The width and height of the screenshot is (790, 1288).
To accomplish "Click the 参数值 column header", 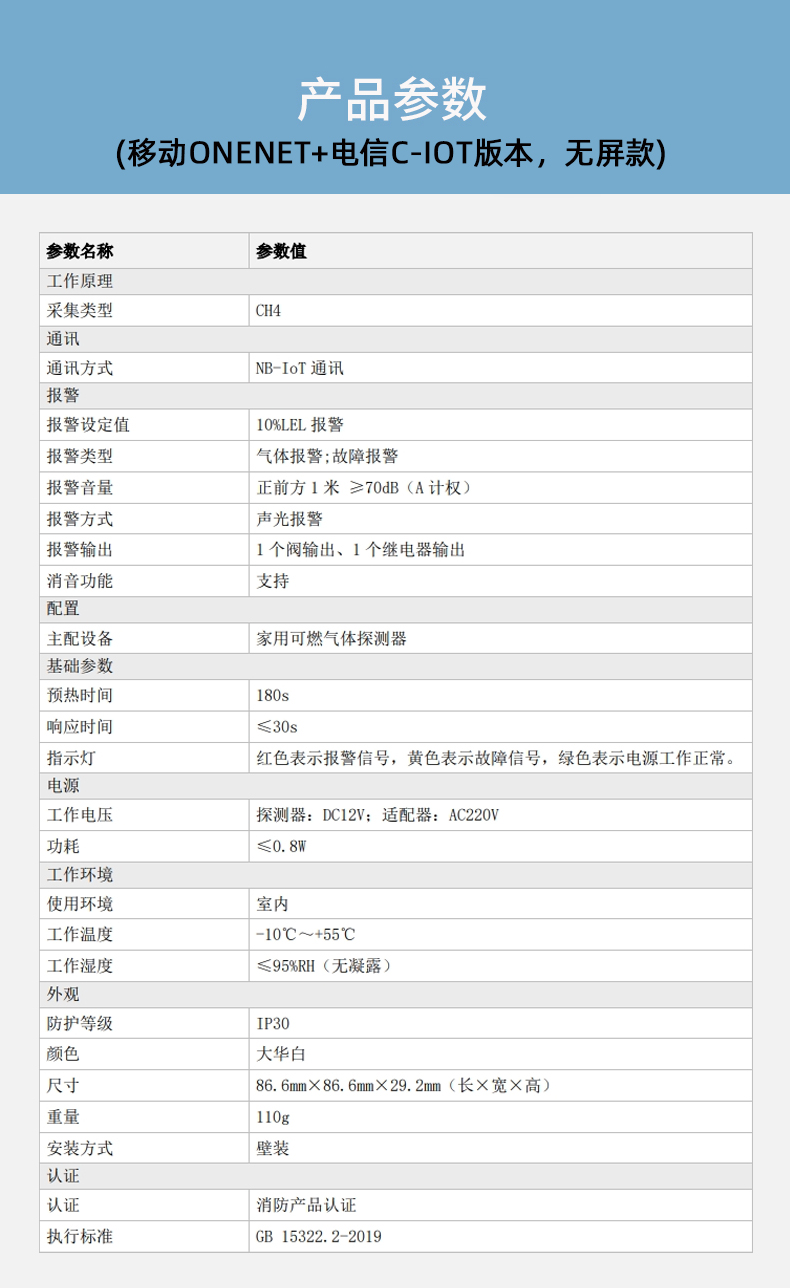I will click(500, 251).
